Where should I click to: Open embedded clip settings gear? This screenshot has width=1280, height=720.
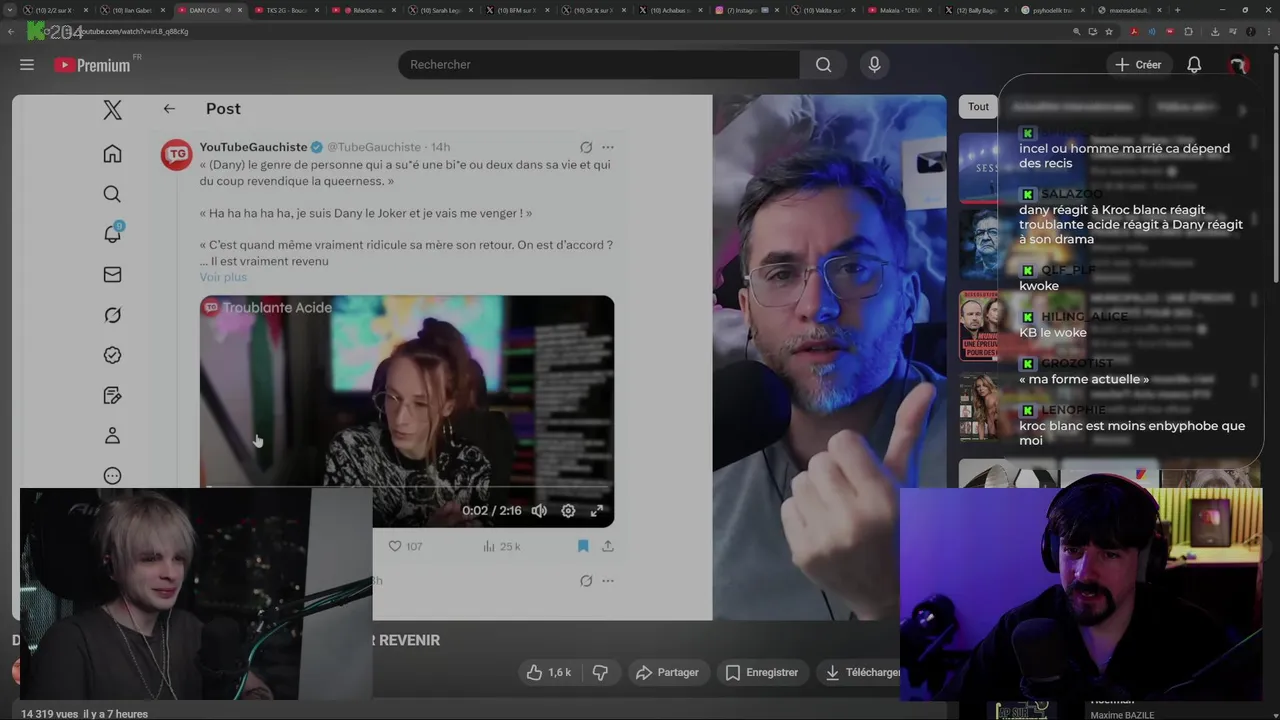(x=568, y=511)
